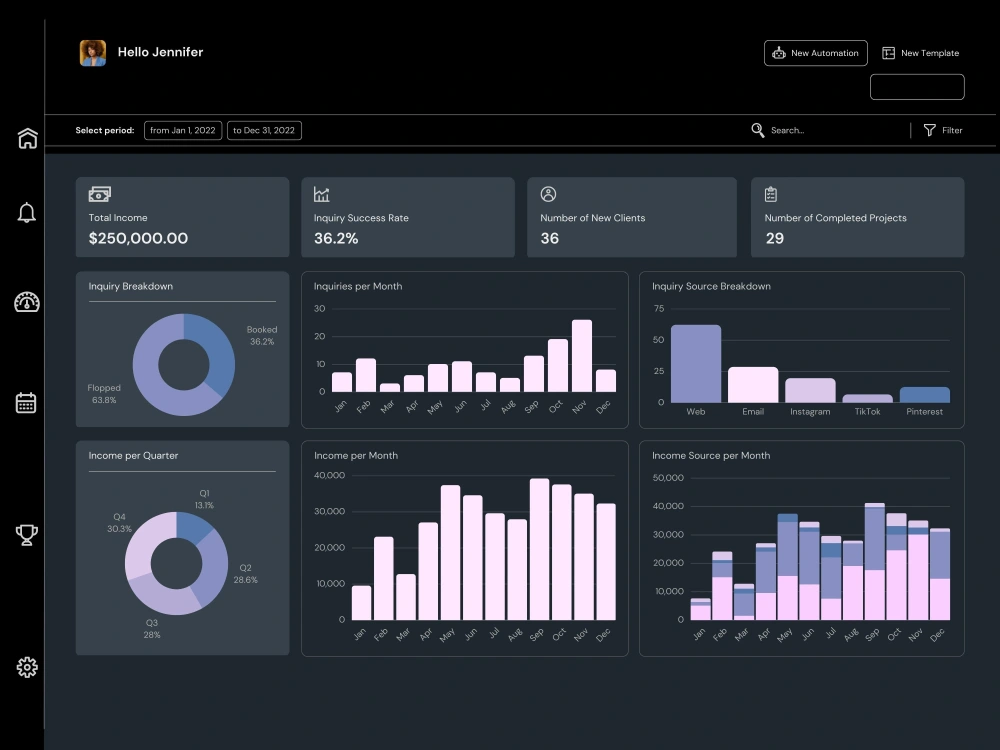The height and width of the screenshot is (750, 1000).
Task: Click the Total Income money icon
Action: coord(99,194)
